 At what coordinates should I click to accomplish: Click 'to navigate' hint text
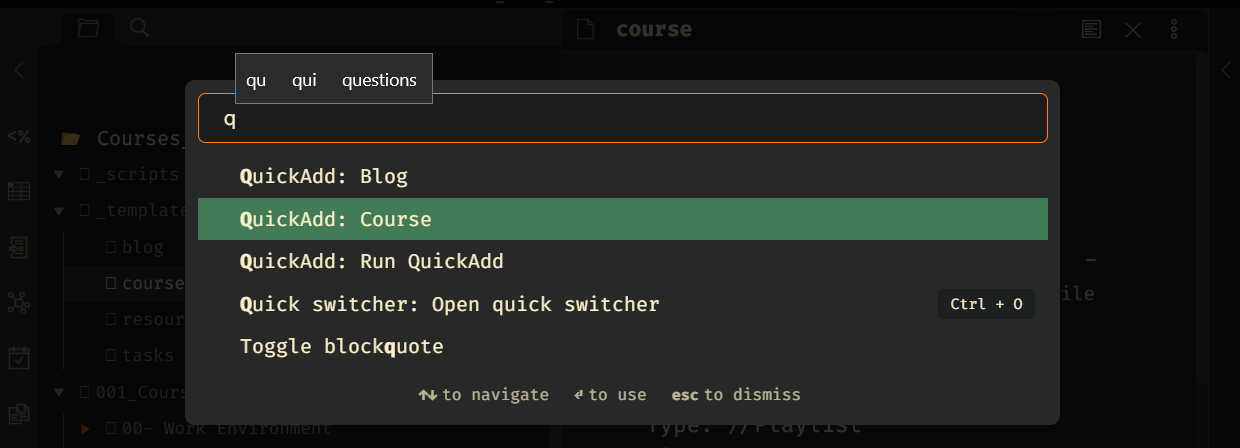495,395
